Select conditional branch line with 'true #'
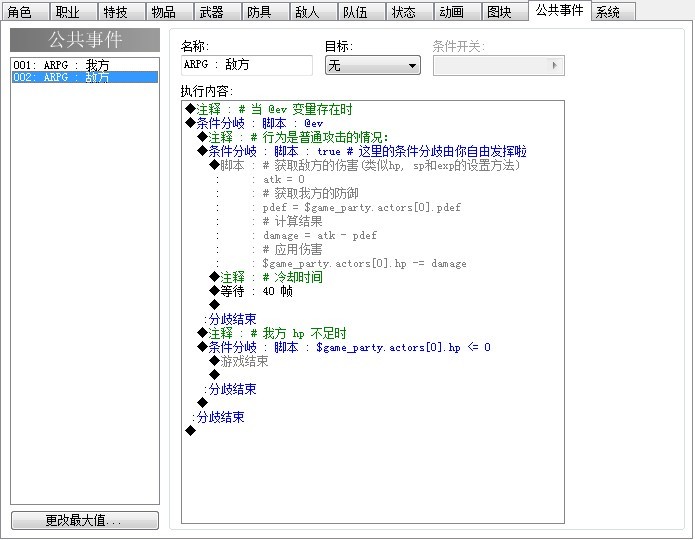Screen dimensions: 695x540 click(x=362, y=152)
